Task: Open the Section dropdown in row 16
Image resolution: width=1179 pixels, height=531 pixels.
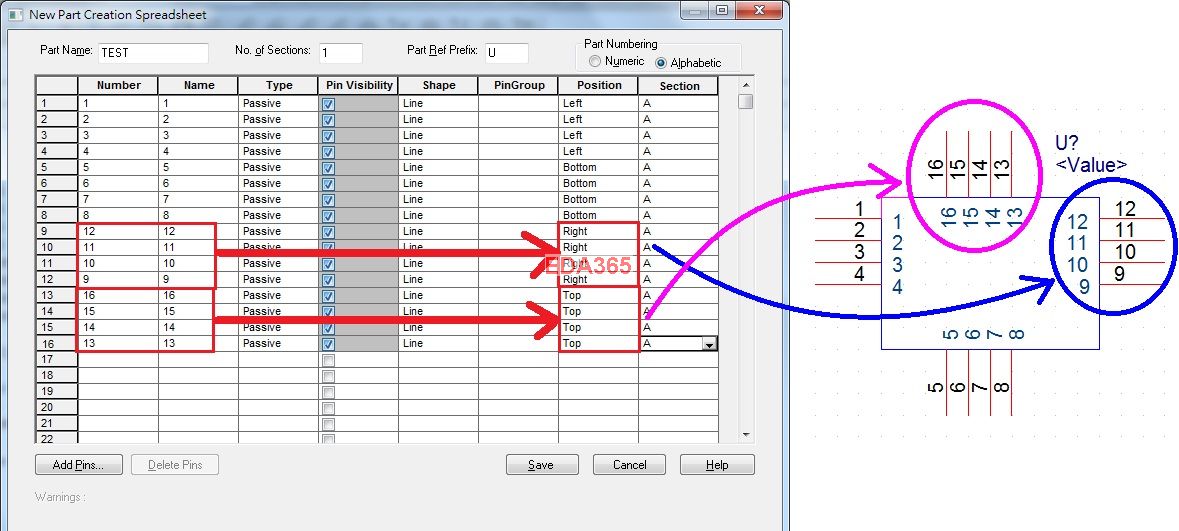Action: click(708, 344)
